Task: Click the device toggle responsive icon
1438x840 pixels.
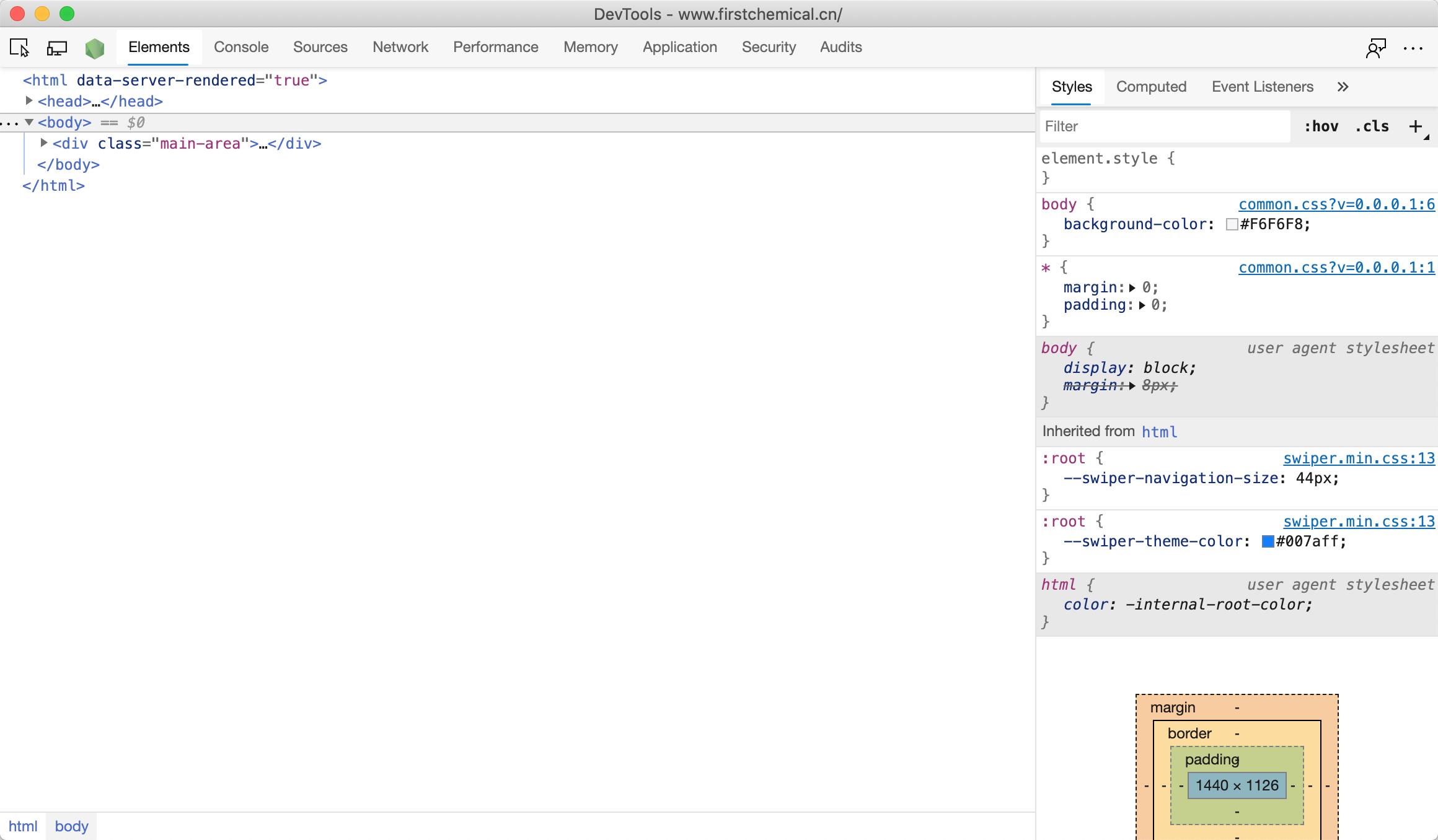Action: click(x=56, y=47)
